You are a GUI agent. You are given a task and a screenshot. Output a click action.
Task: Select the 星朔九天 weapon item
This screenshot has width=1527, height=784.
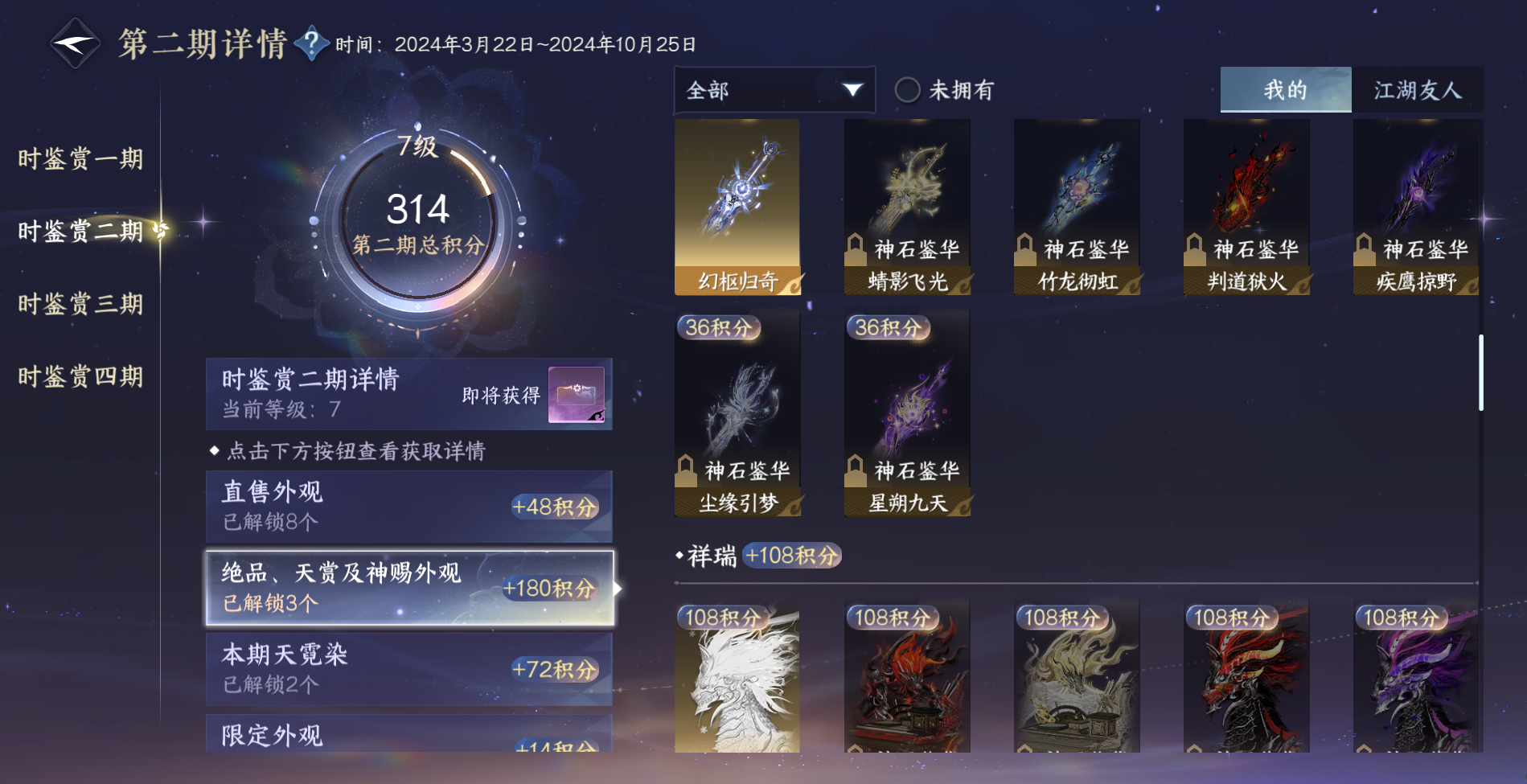point(907,414)
